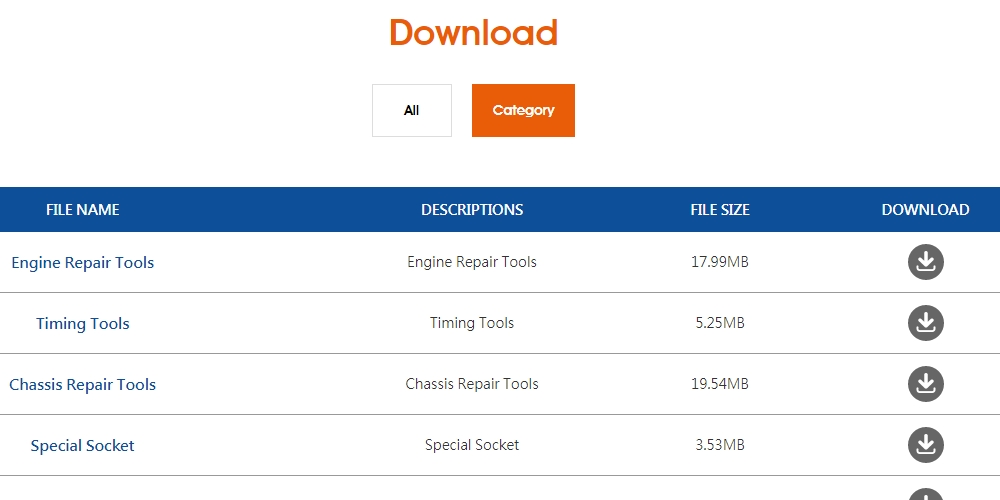Image resolution: width=1000 pixels, height=500 pixels.
Task: Switch to the All tab
Action: (412, 110)
